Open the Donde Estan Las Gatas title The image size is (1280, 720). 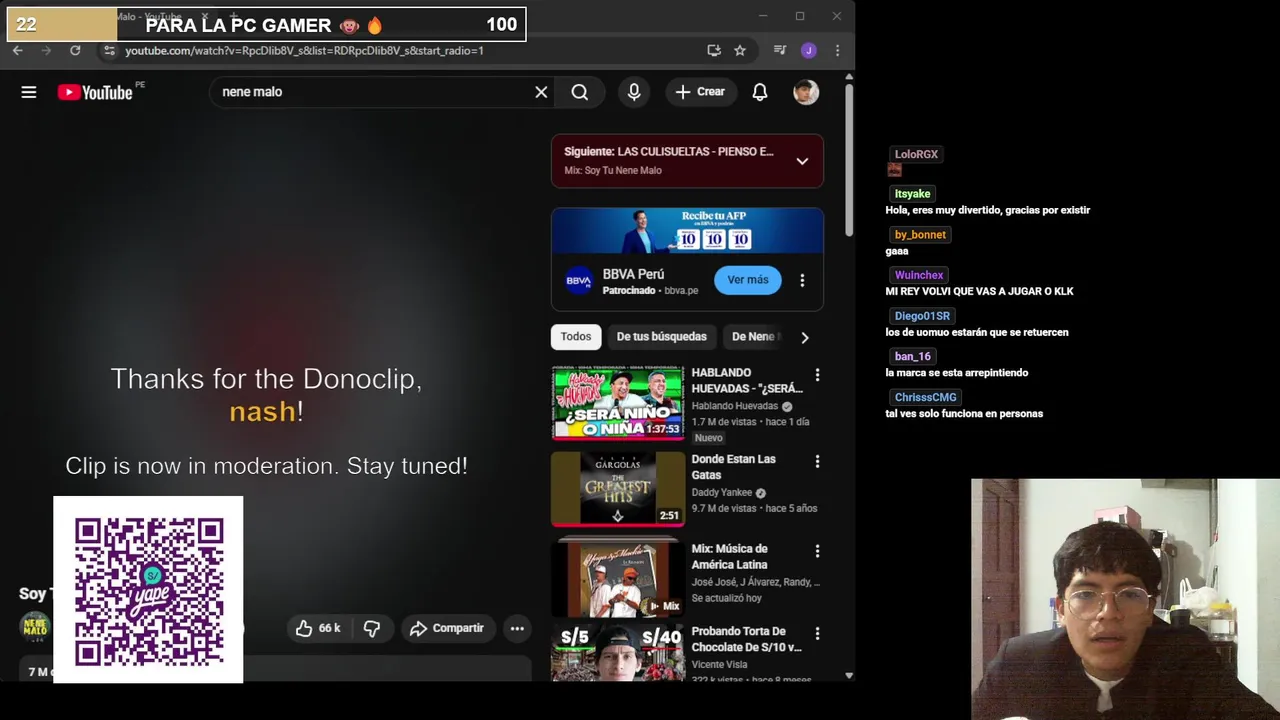733,467
